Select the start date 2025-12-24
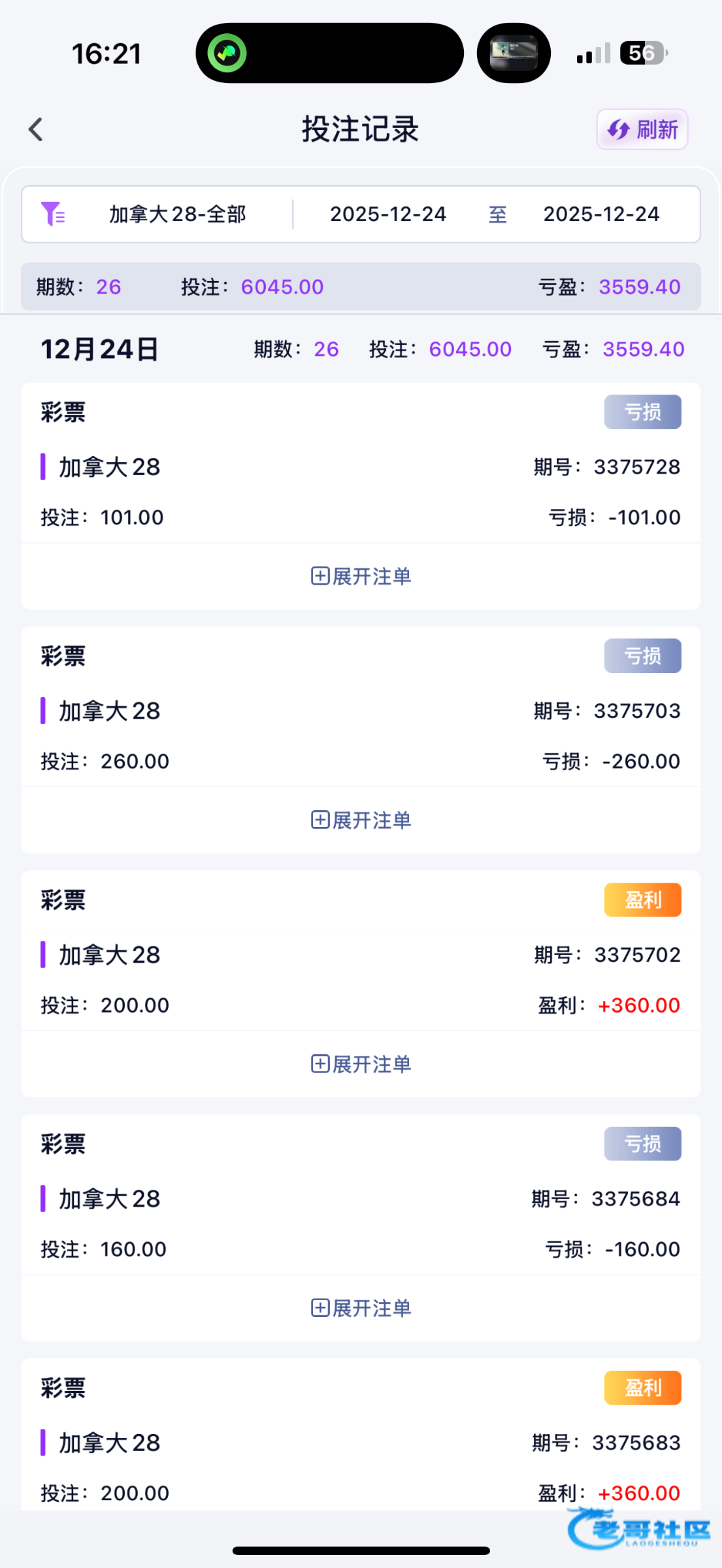The height and width of the screenshot is (1568, 722). click(388, 214)
